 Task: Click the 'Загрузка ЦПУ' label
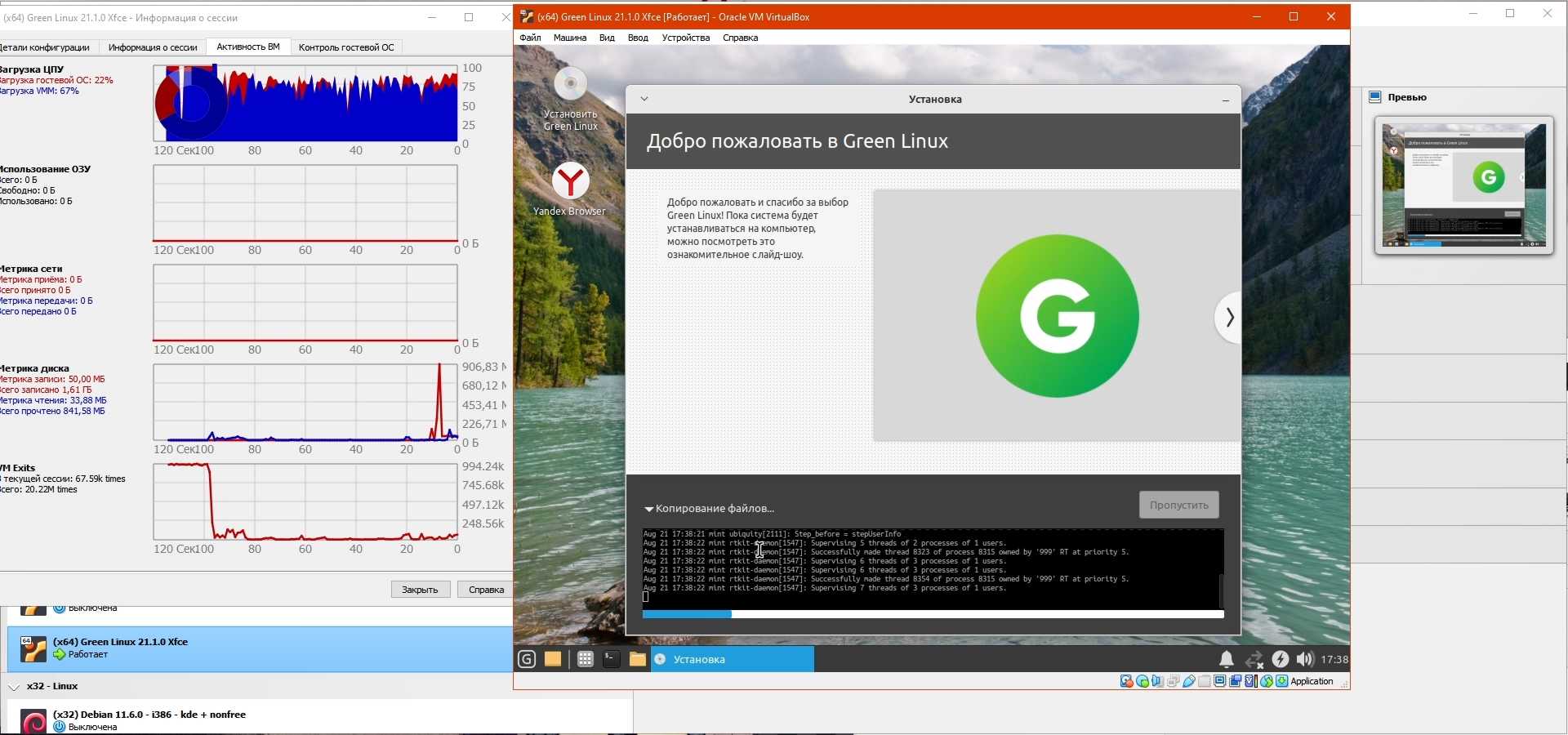pos(31,69)
